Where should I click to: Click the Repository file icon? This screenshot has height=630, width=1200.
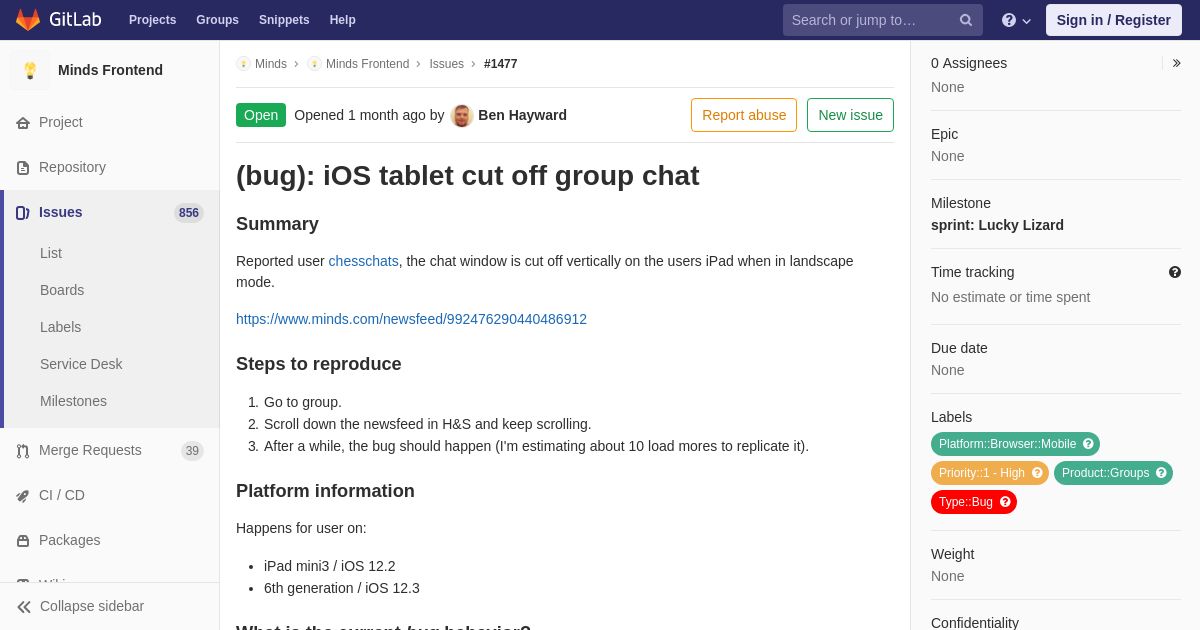[x=23, y=168]
